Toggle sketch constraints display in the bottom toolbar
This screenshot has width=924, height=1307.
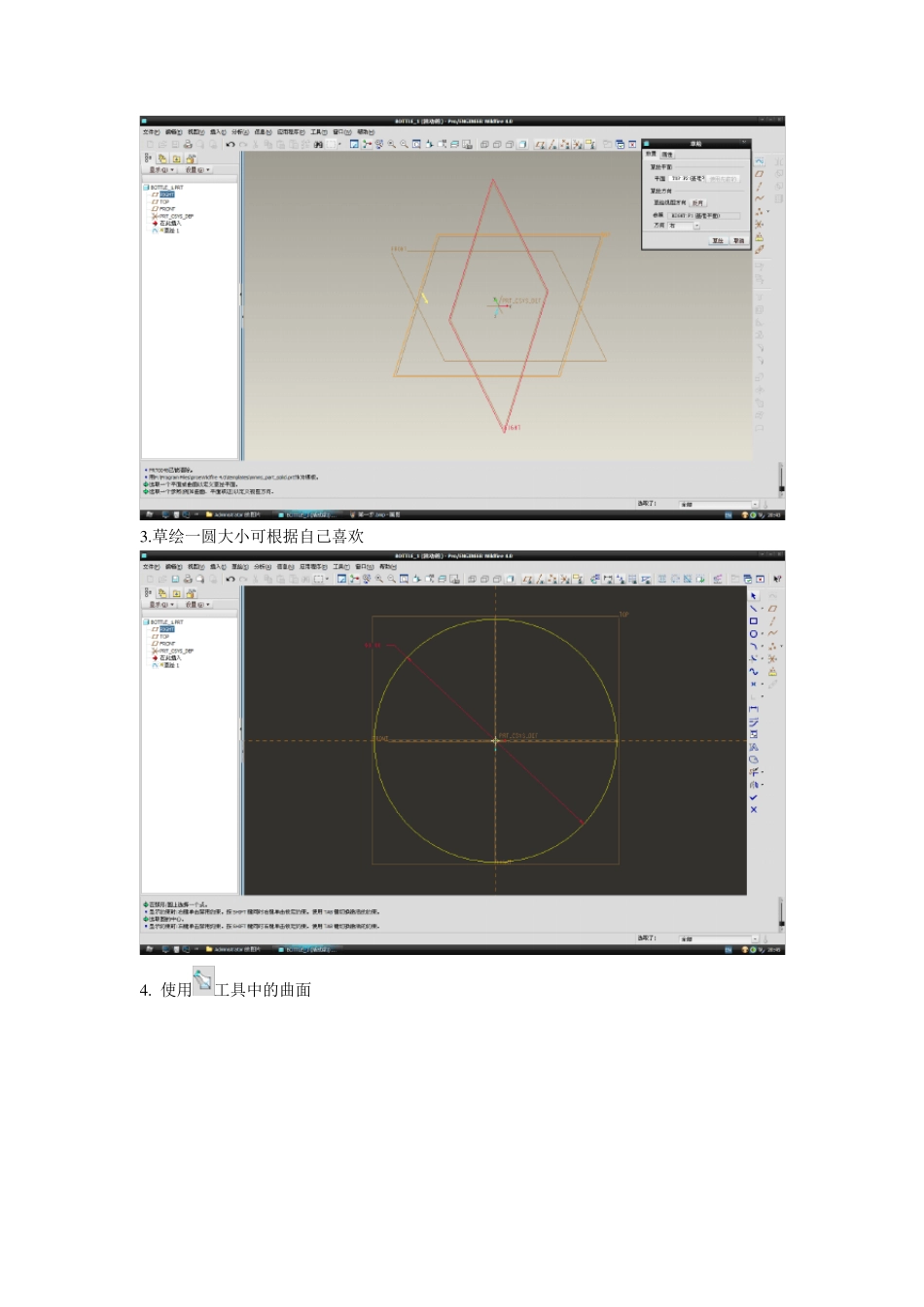click(620, 579)
